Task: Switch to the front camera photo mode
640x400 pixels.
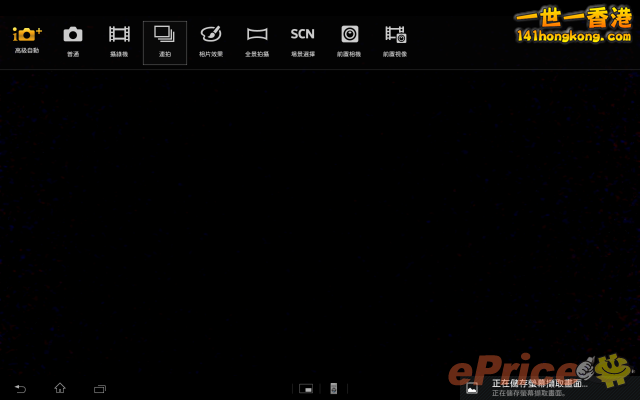Action: click(349, 42)
